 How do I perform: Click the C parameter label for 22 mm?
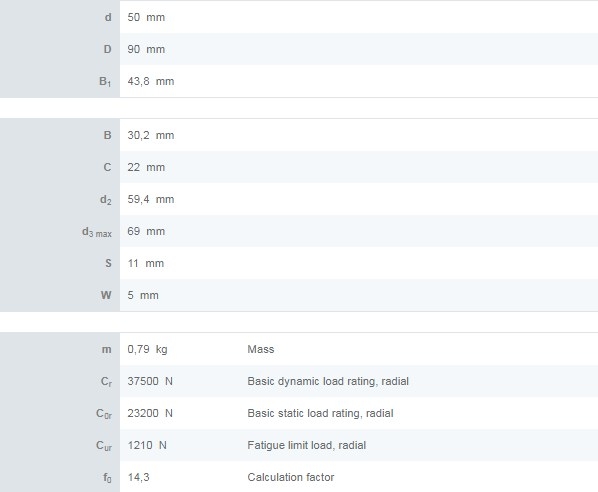click(x=108, y=167)
